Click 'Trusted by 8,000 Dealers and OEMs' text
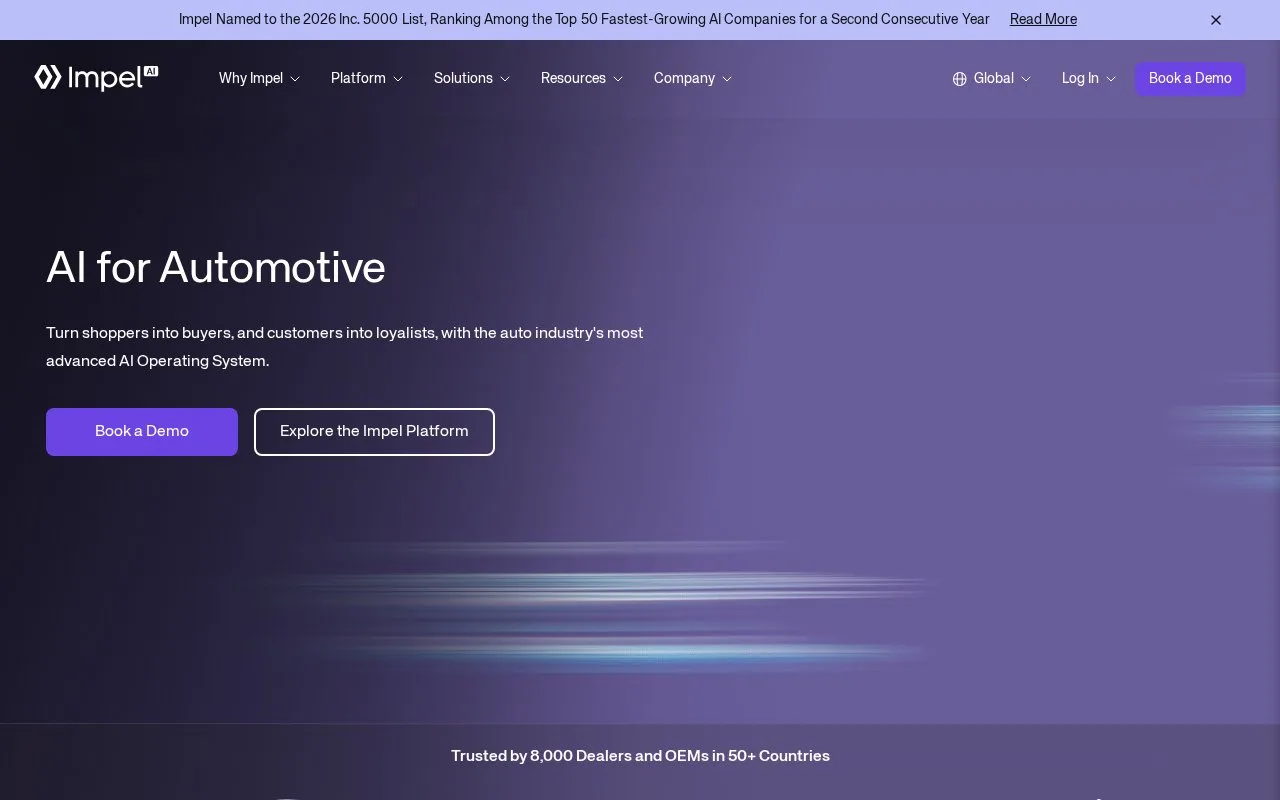 pyautogui.click(x=640, y=756)
